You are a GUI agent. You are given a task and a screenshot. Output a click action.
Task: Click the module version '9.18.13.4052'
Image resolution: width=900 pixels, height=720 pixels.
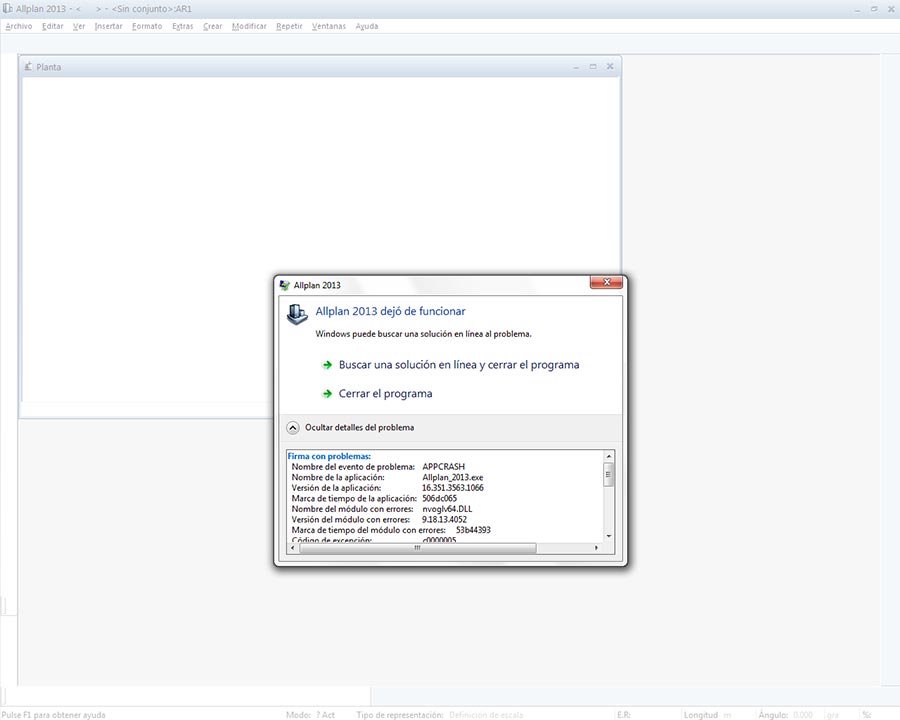[444, 520]
